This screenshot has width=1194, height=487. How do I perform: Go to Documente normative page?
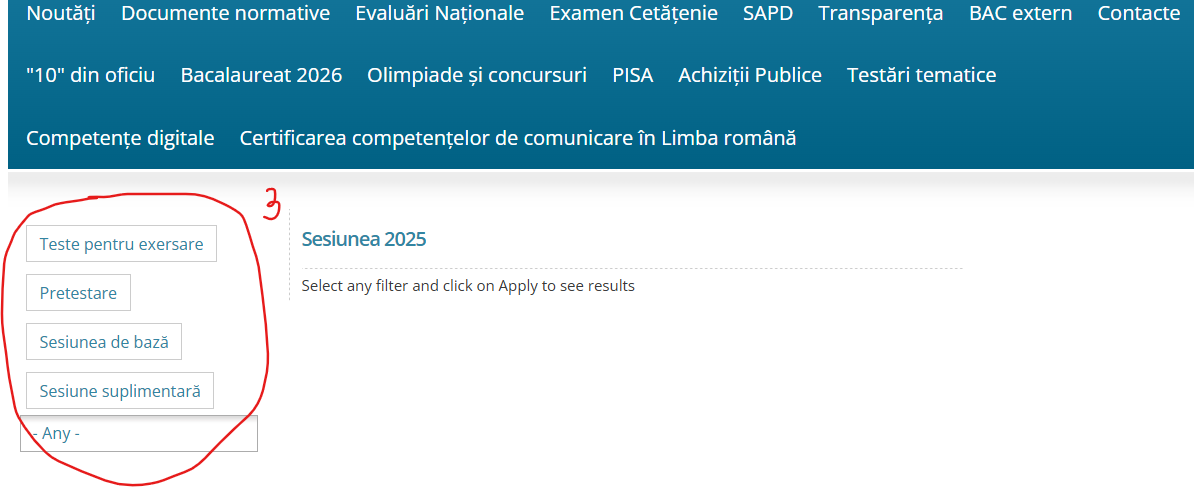coord(225,13)
